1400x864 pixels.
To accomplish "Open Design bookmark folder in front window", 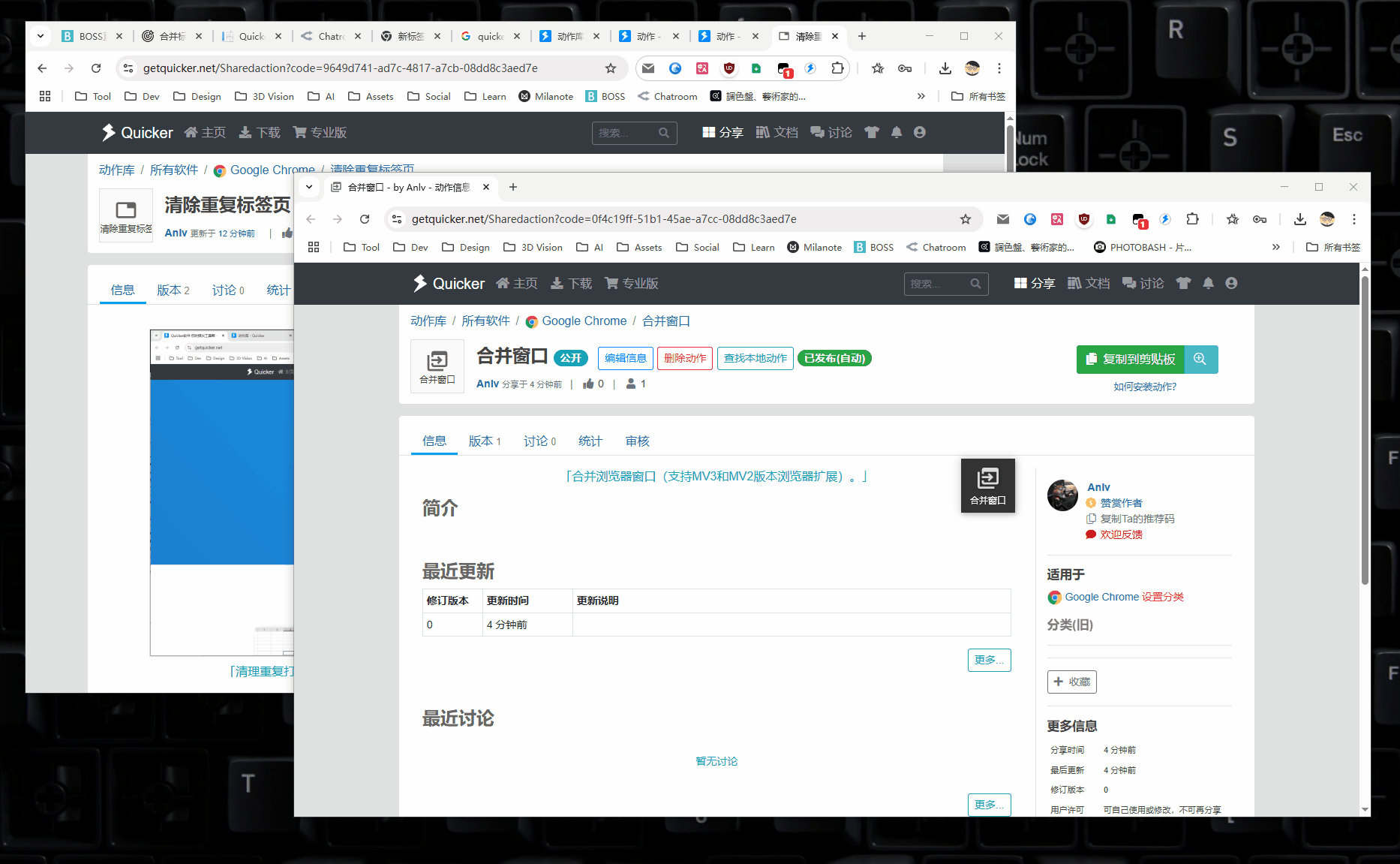I will 466,247.
